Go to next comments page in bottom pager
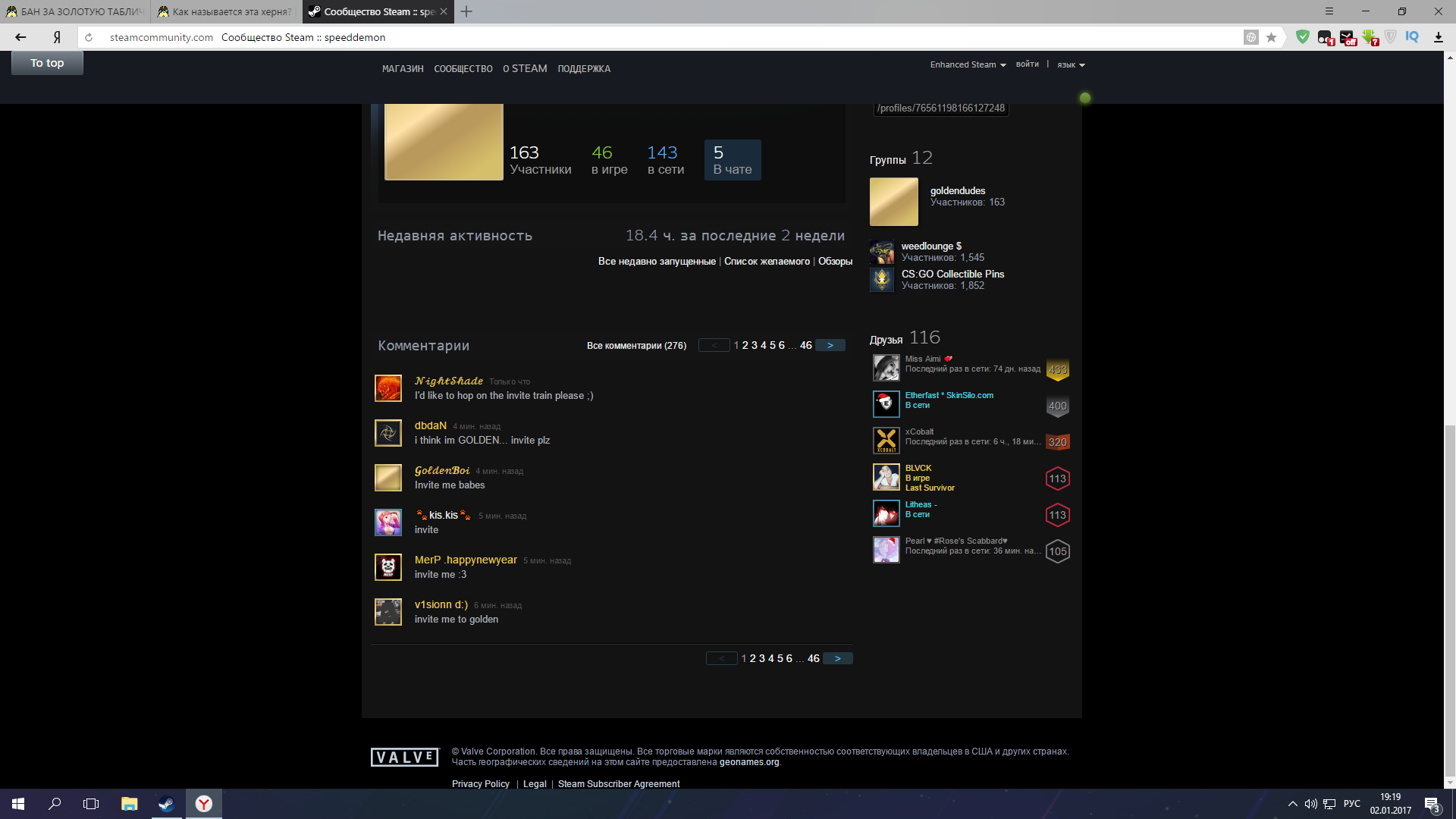 838,658
